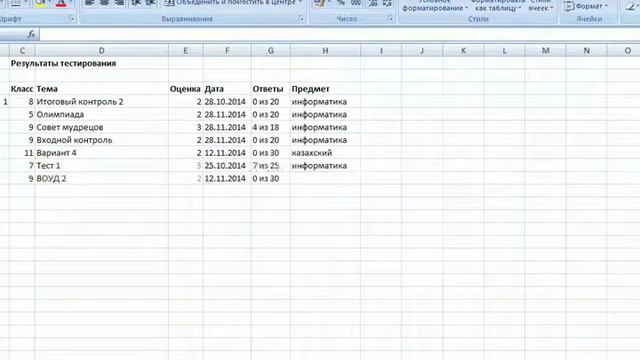Select информатика in Совет мудрецов row
Image resolution: width=640 pixels, height=360 pixels.
coord(325,127)
